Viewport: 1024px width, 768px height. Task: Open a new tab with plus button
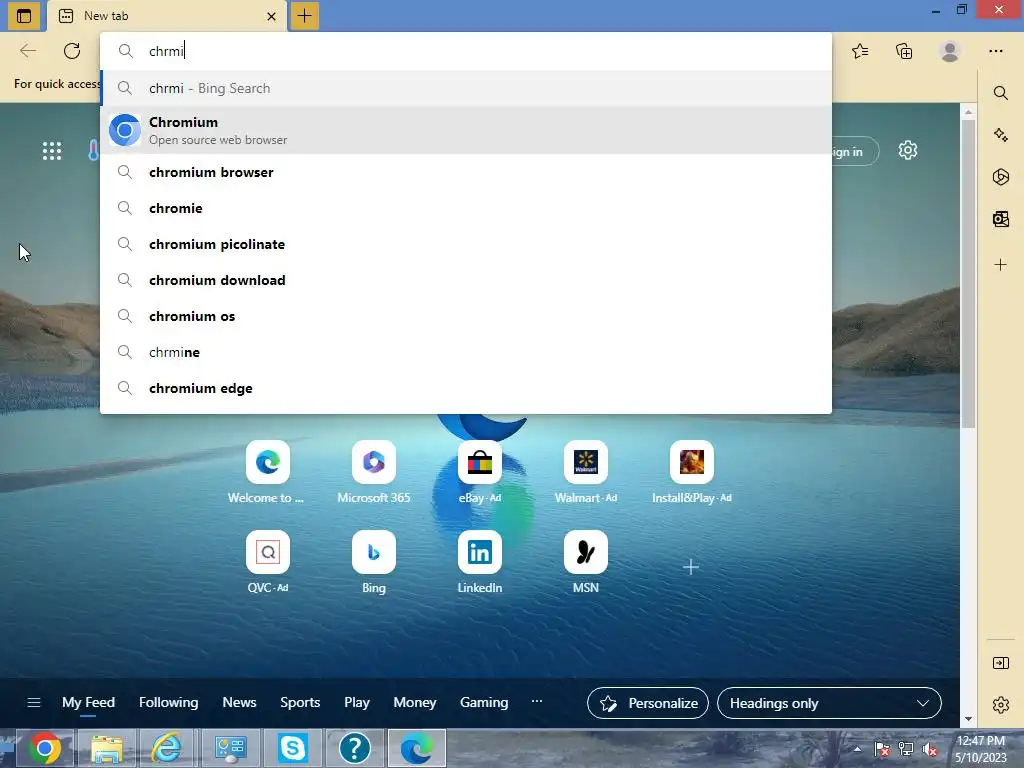click(x=304, y=16)
